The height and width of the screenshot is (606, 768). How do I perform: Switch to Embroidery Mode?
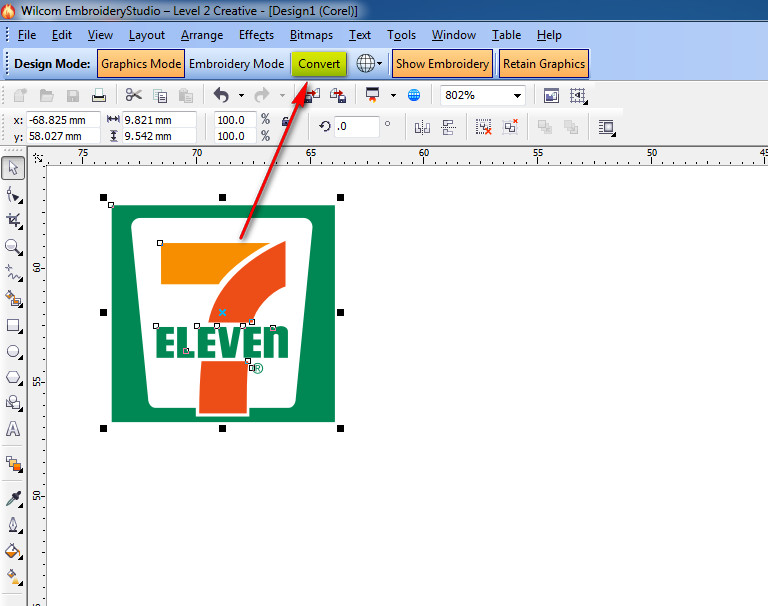point(237,64)
